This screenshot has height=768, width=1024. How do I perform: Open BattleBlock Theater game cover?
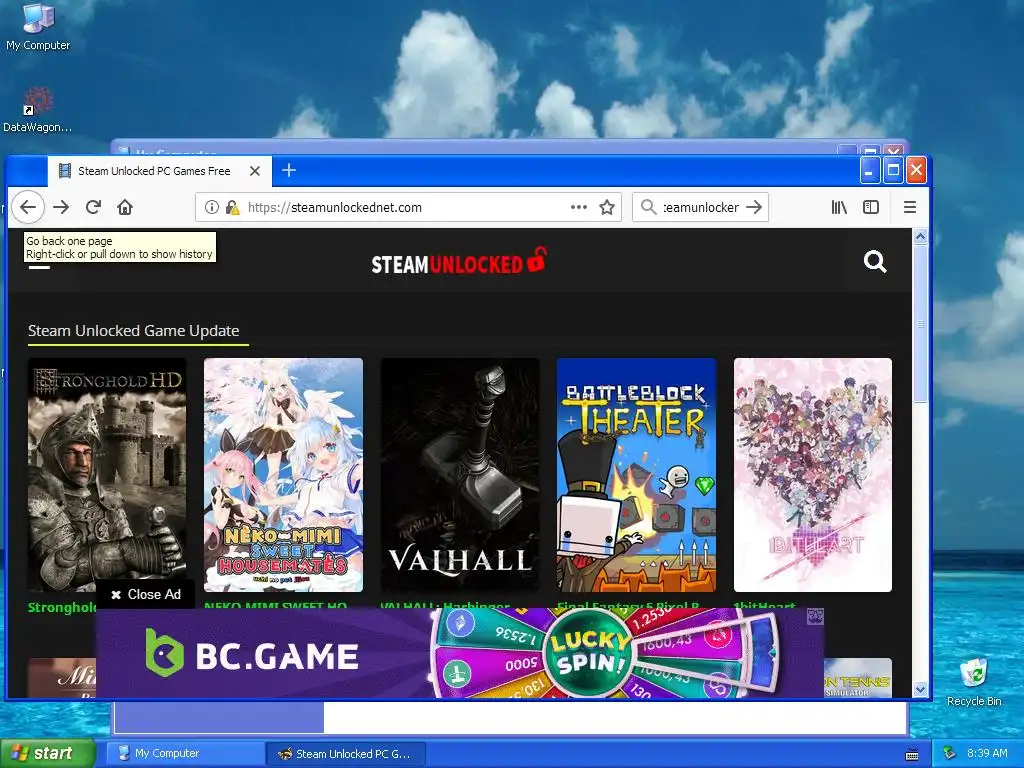(636, 475)
